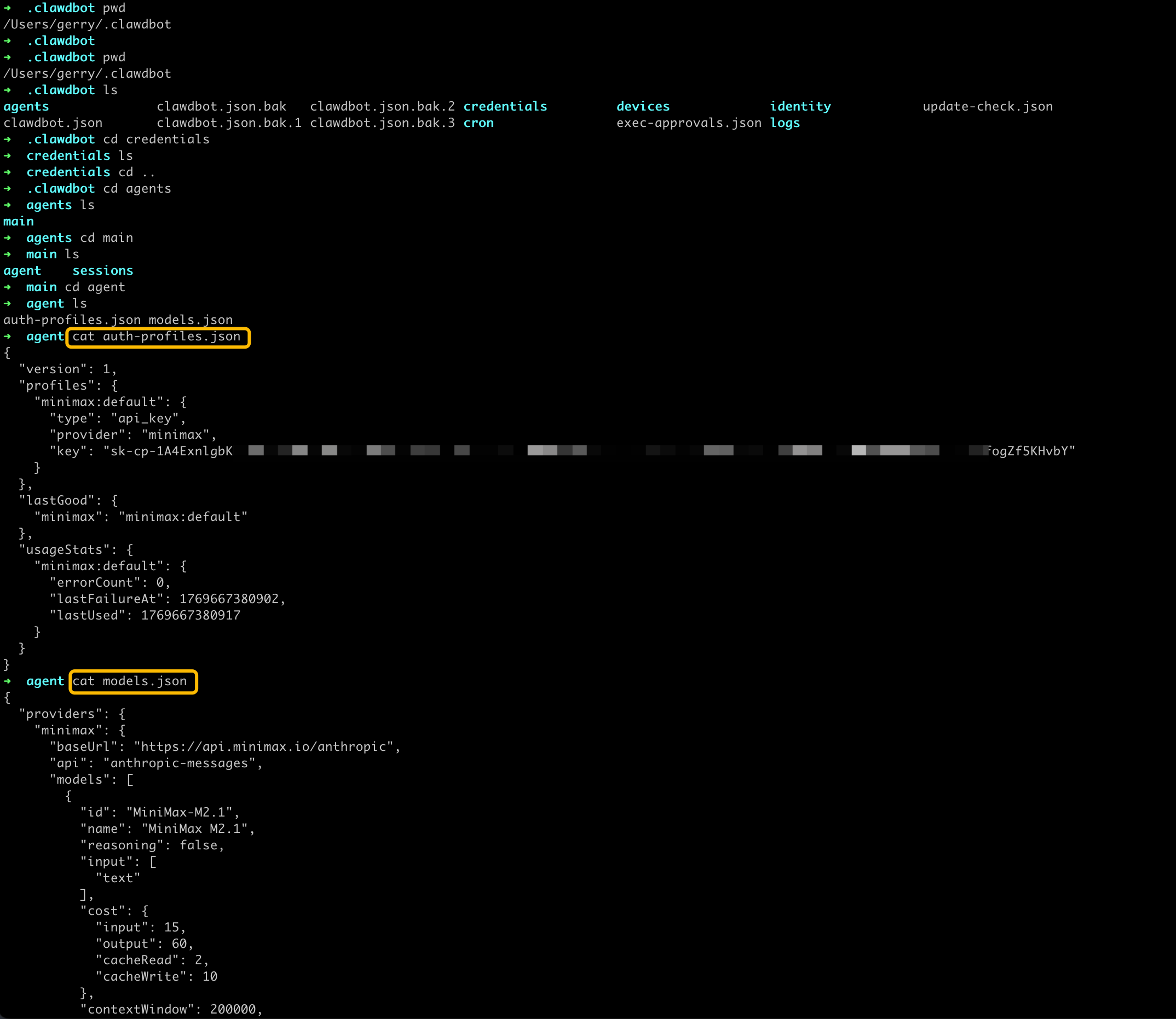This screenshot has height=1019, width=1176.
Task: Click the cron directory name
Action: 478,123
